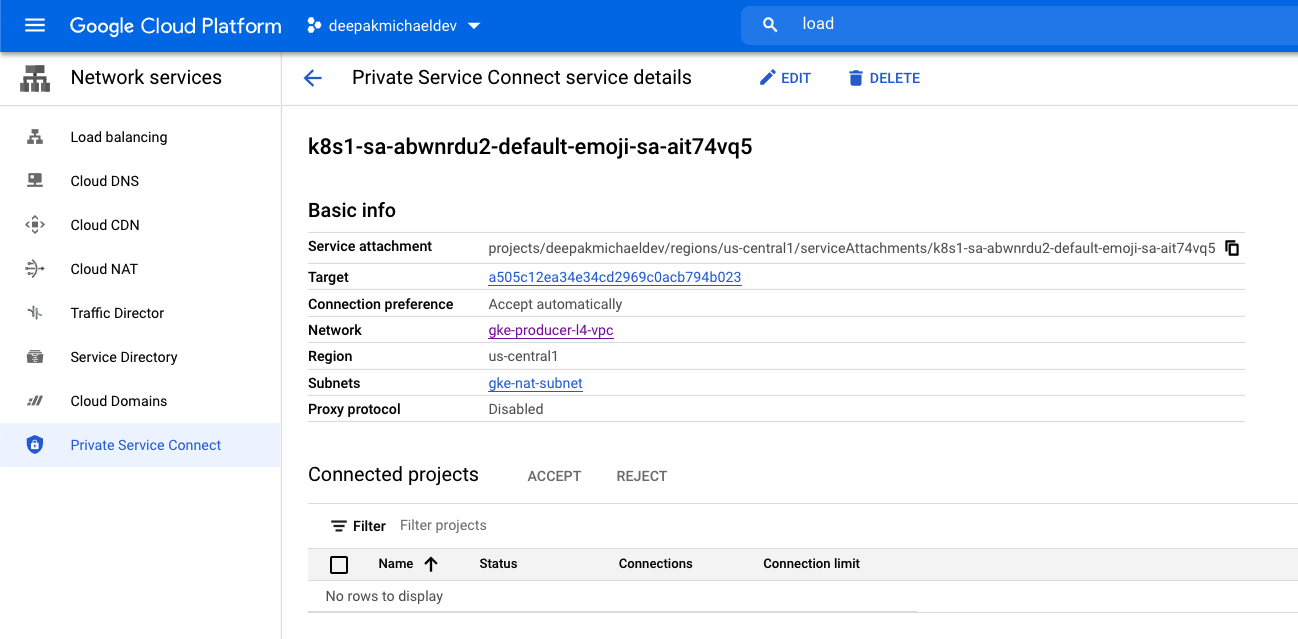Click the Cloud CDN sidebar icon
The height and width of the screenshot is (639, 1298).
[35, 225]
